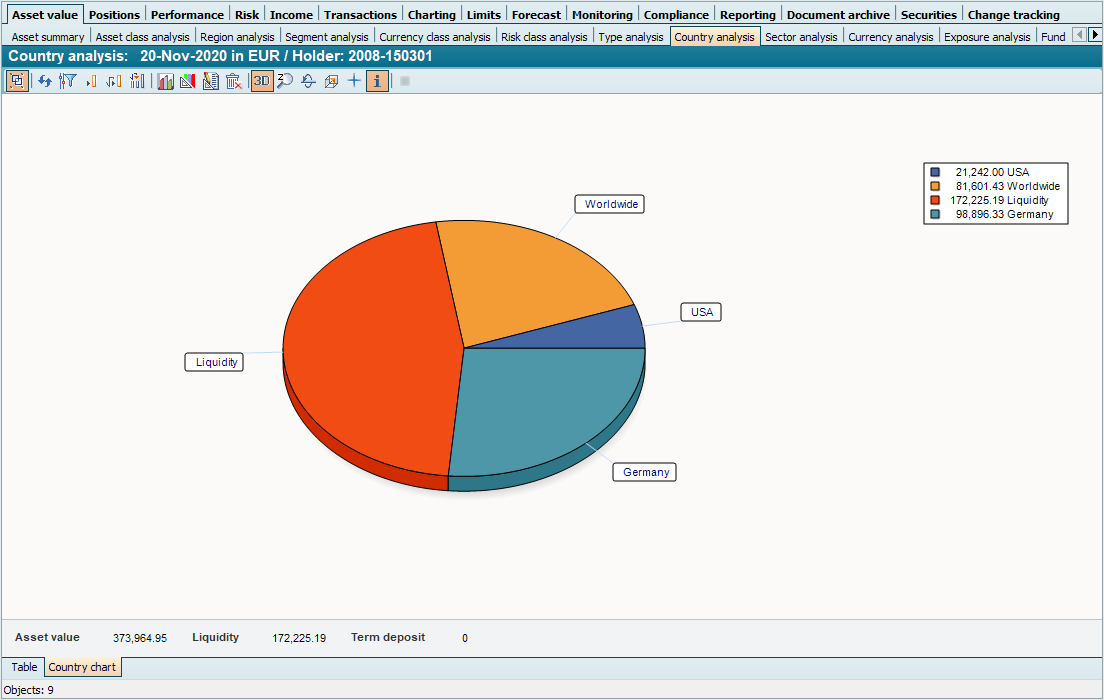Switch to the Table view tab

pos(24,667)
